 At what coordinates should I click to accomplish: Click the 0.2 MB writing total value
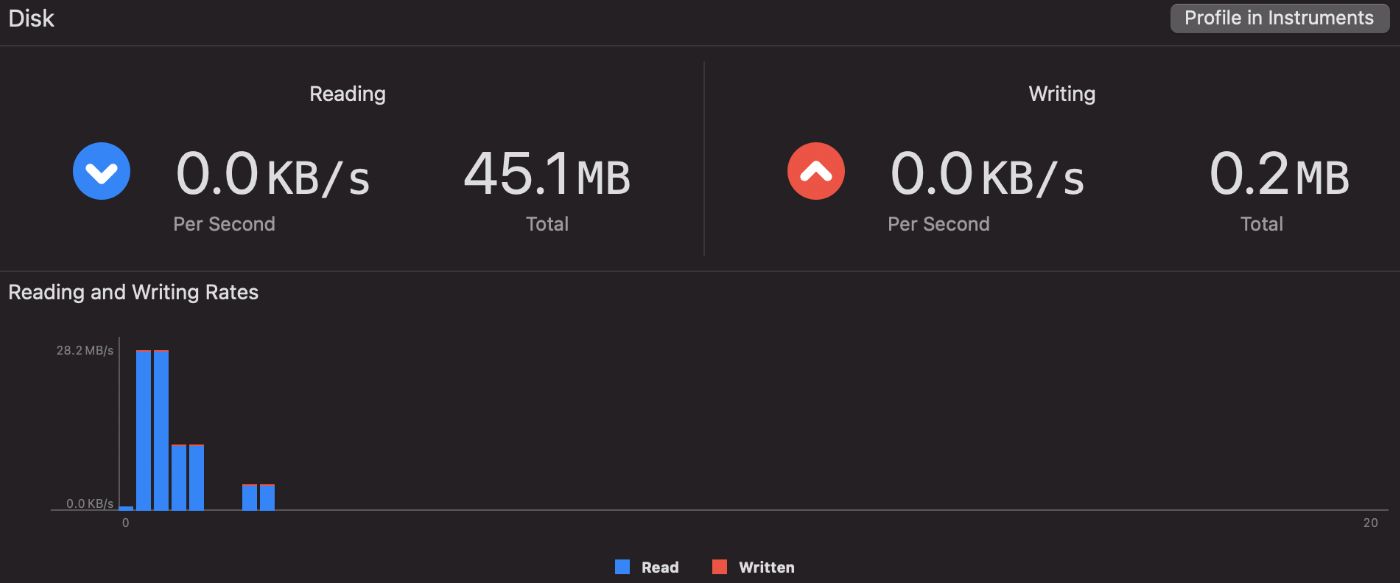point(1278,174)
